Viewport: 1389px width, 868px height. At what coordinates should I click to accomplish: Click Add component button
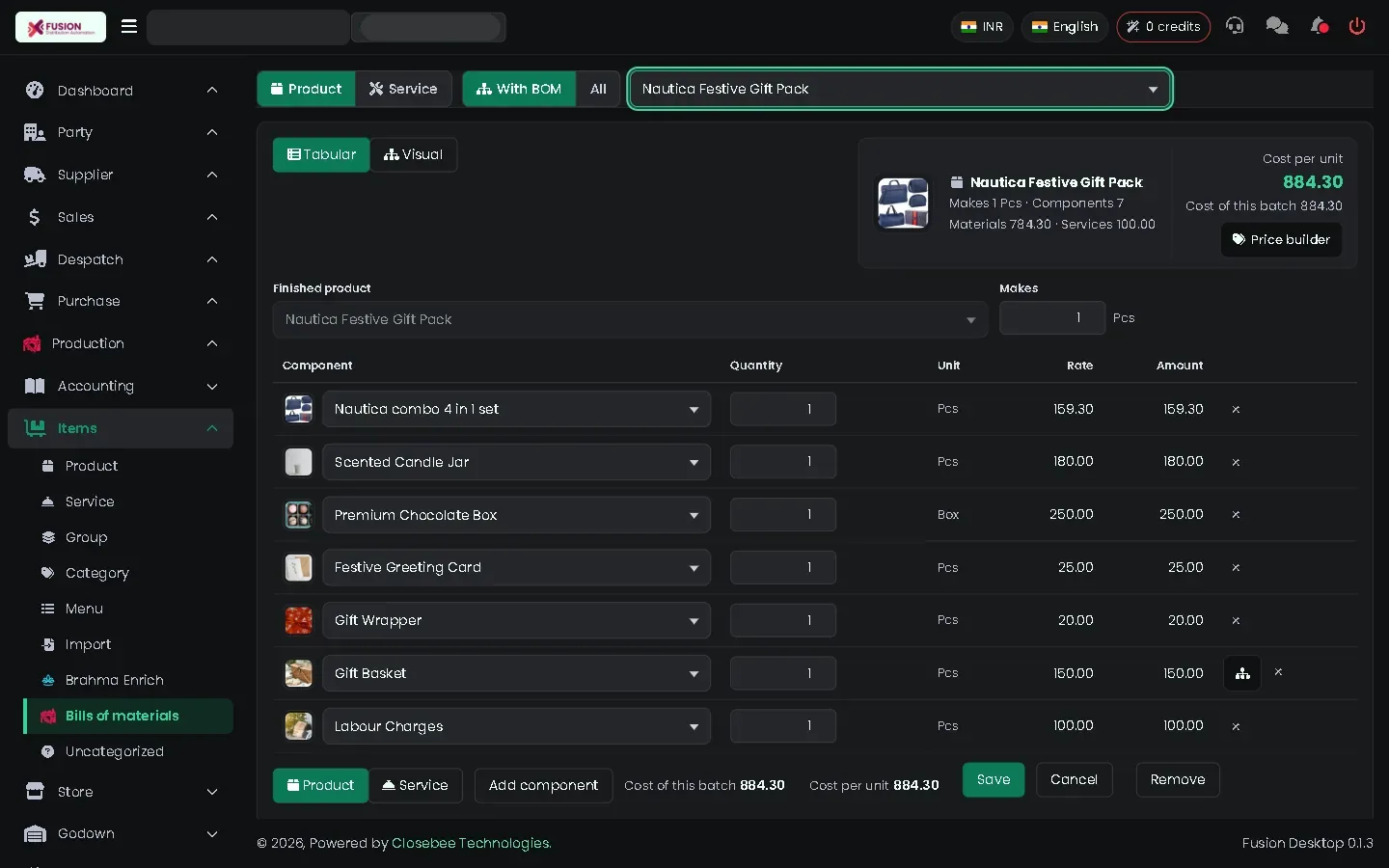[543, 785]
